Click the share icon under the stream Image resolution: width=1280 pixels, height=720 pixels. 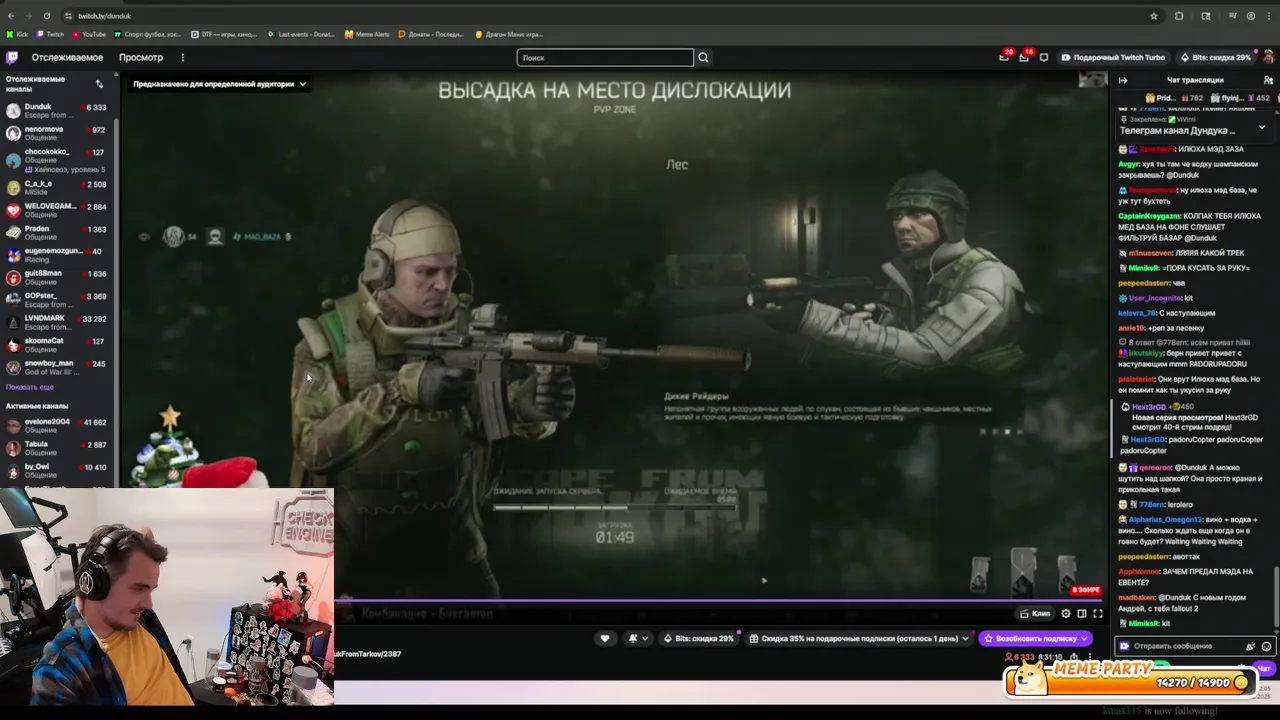(1075, 657)
